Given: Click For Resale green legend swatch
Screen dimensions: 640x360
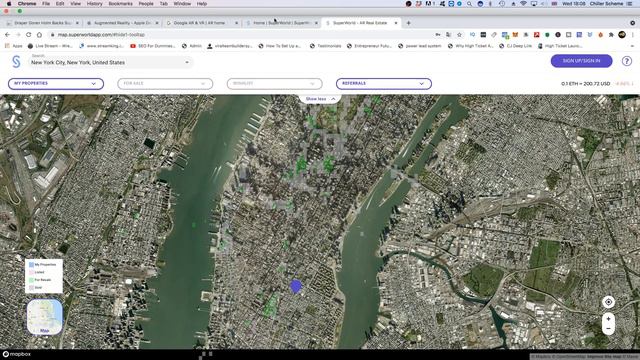Looking at the screenshot, I should (x=31, y=280).
